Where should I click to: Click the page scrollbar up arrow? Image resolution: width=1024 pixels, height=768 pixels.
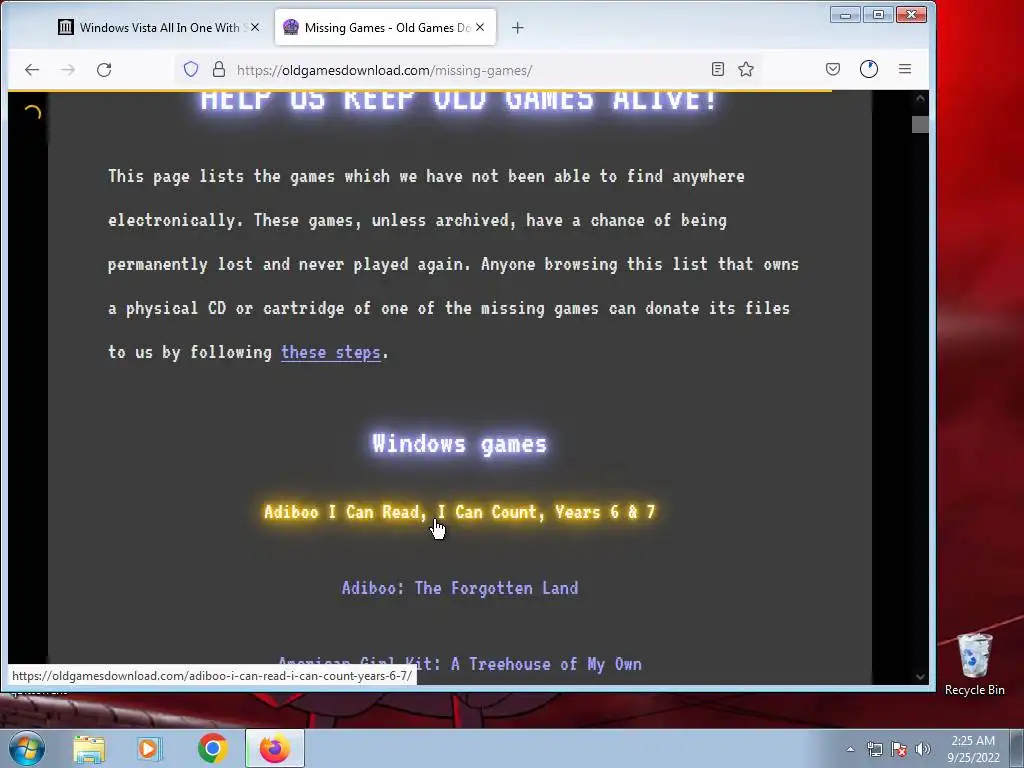[920, 99]
